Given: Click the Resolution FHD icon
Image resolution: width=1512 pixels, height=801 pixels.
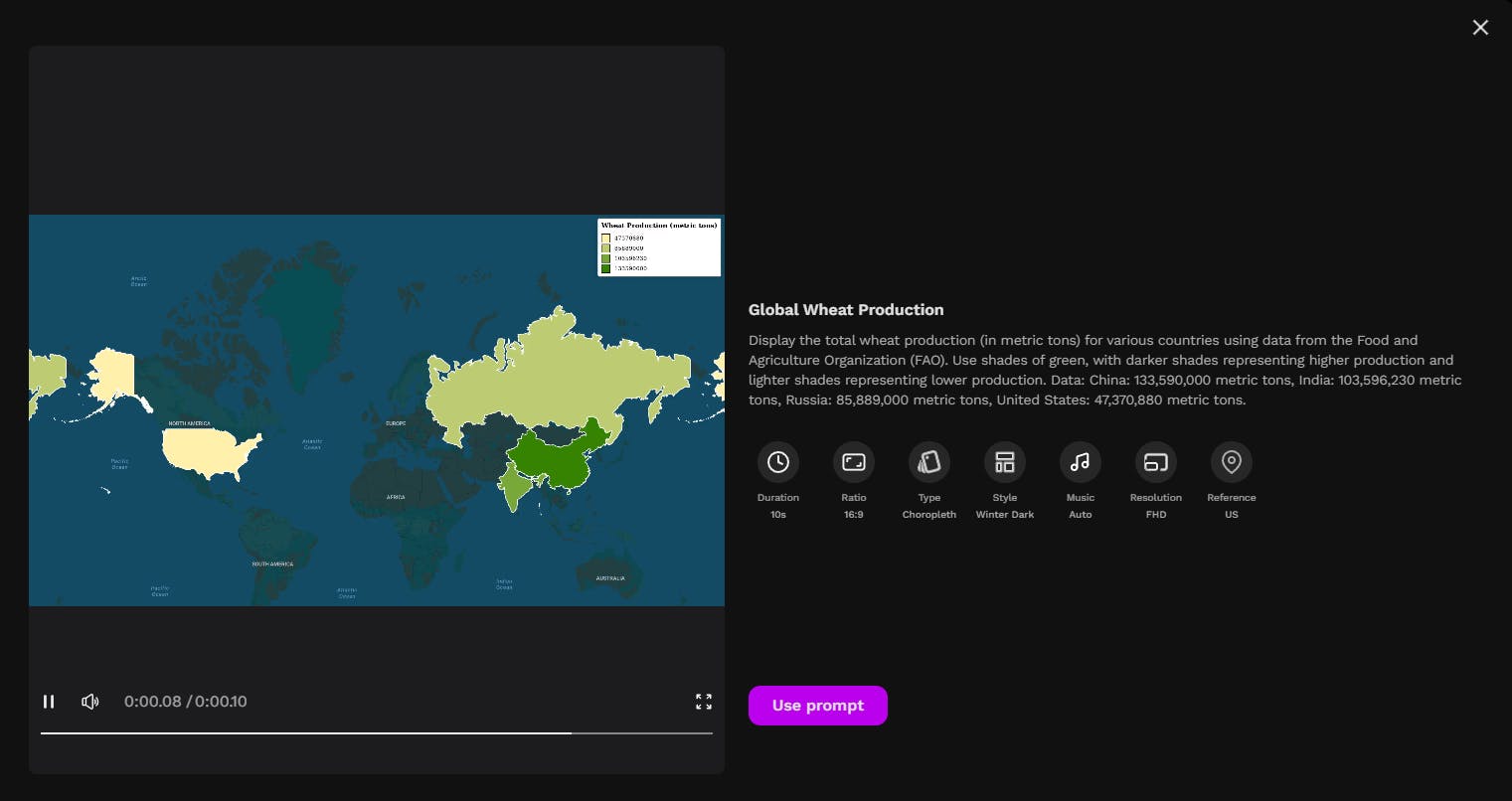Looking at the screenshot, I should 1155,462.
